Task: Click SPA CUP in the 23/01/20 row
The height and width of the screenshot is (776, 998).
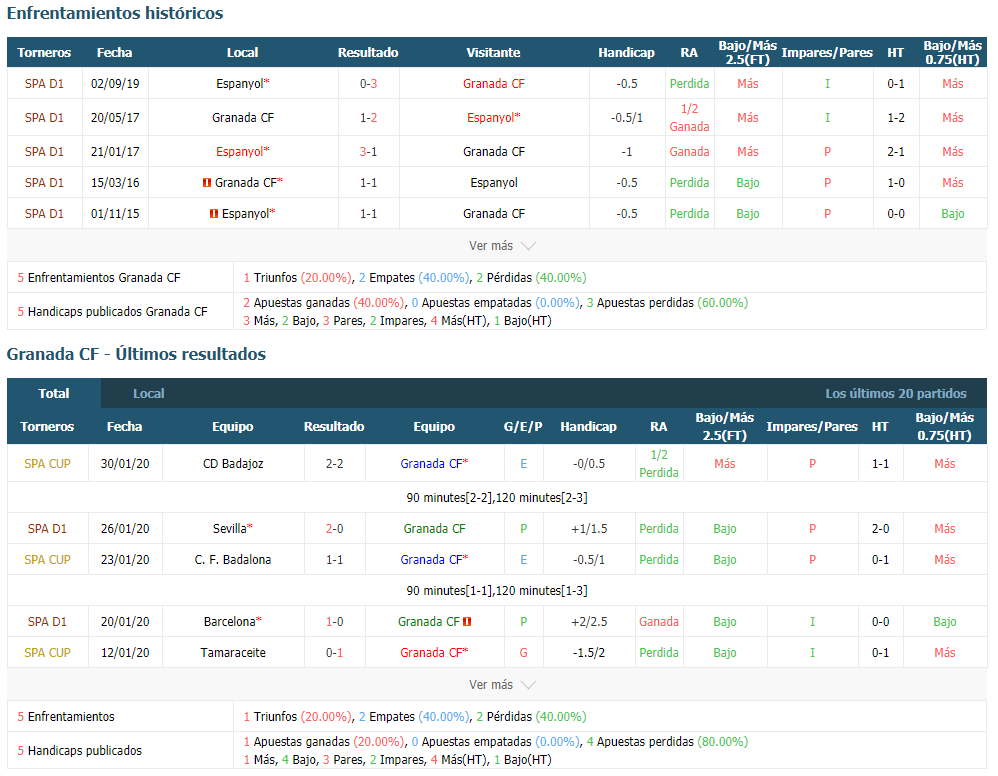Action: (x=47, y=560)
